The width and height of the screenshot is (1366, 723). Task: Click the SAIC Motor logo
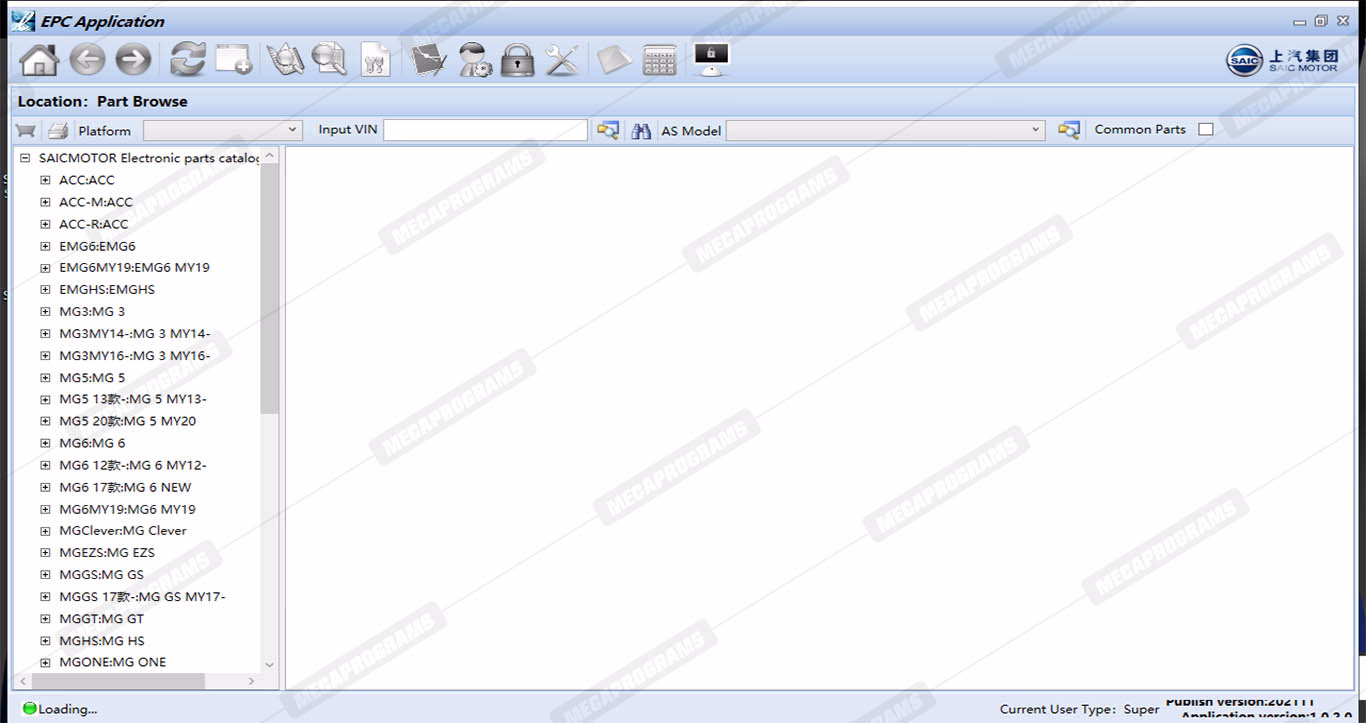[1282, 60]
